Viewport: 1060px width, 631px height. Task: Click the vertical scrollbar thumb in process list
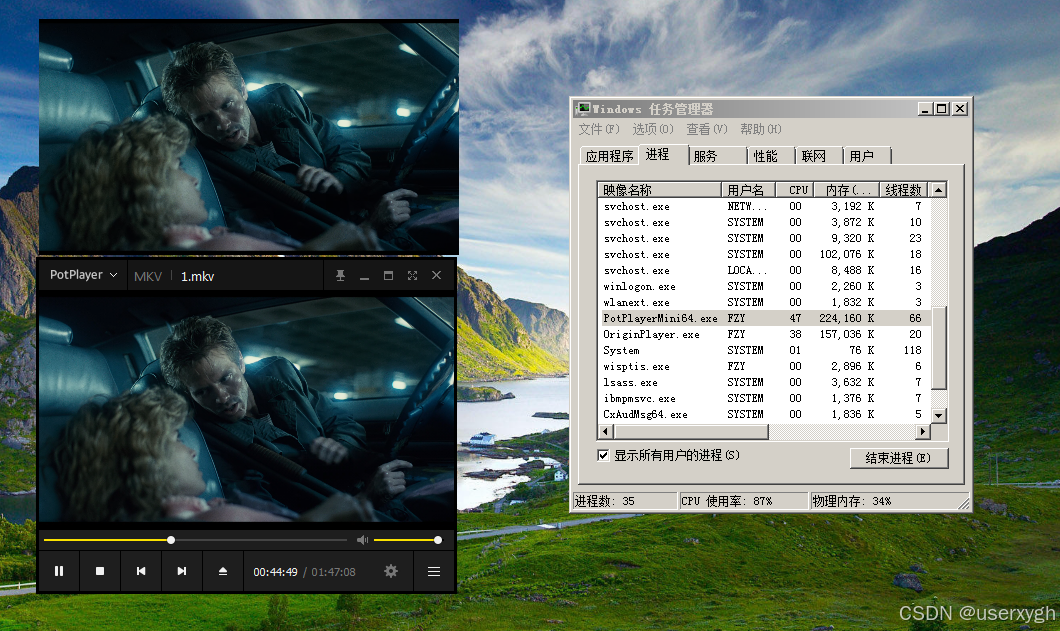tap(938, 348)
